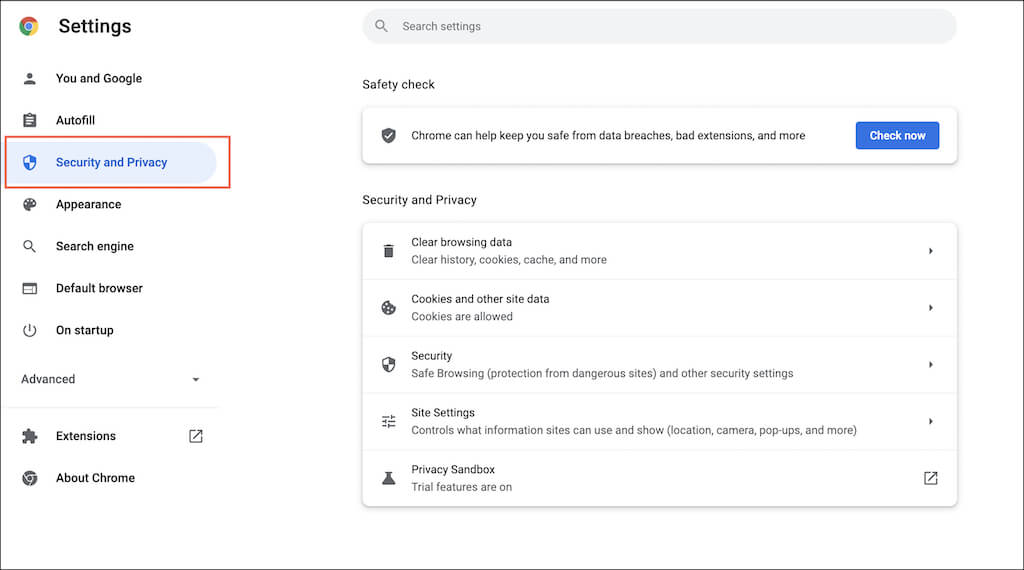
Task: Click the sliders icon for Site Settings
Action: click(389, 421)
